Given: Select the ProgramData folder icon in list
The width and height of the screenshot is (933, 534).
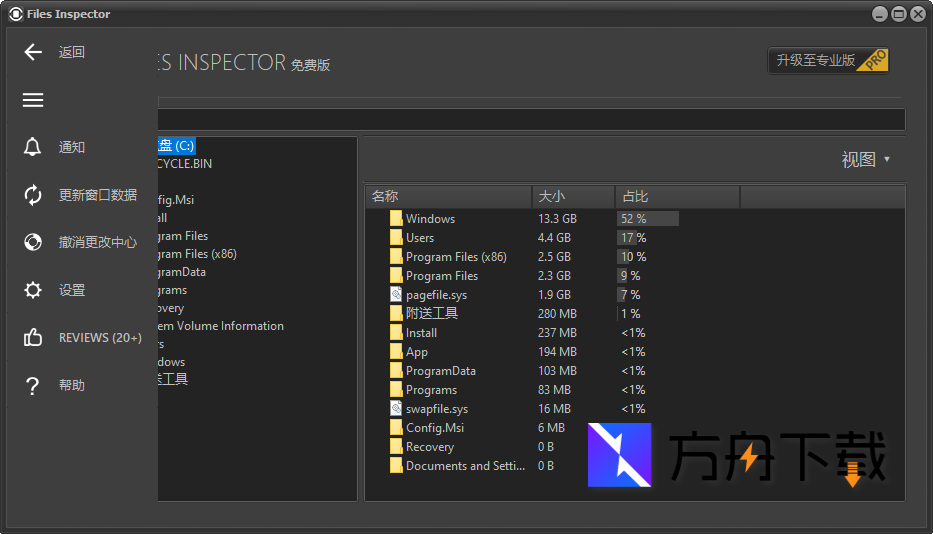Looking at the screenshot, I should pos(396,370).
